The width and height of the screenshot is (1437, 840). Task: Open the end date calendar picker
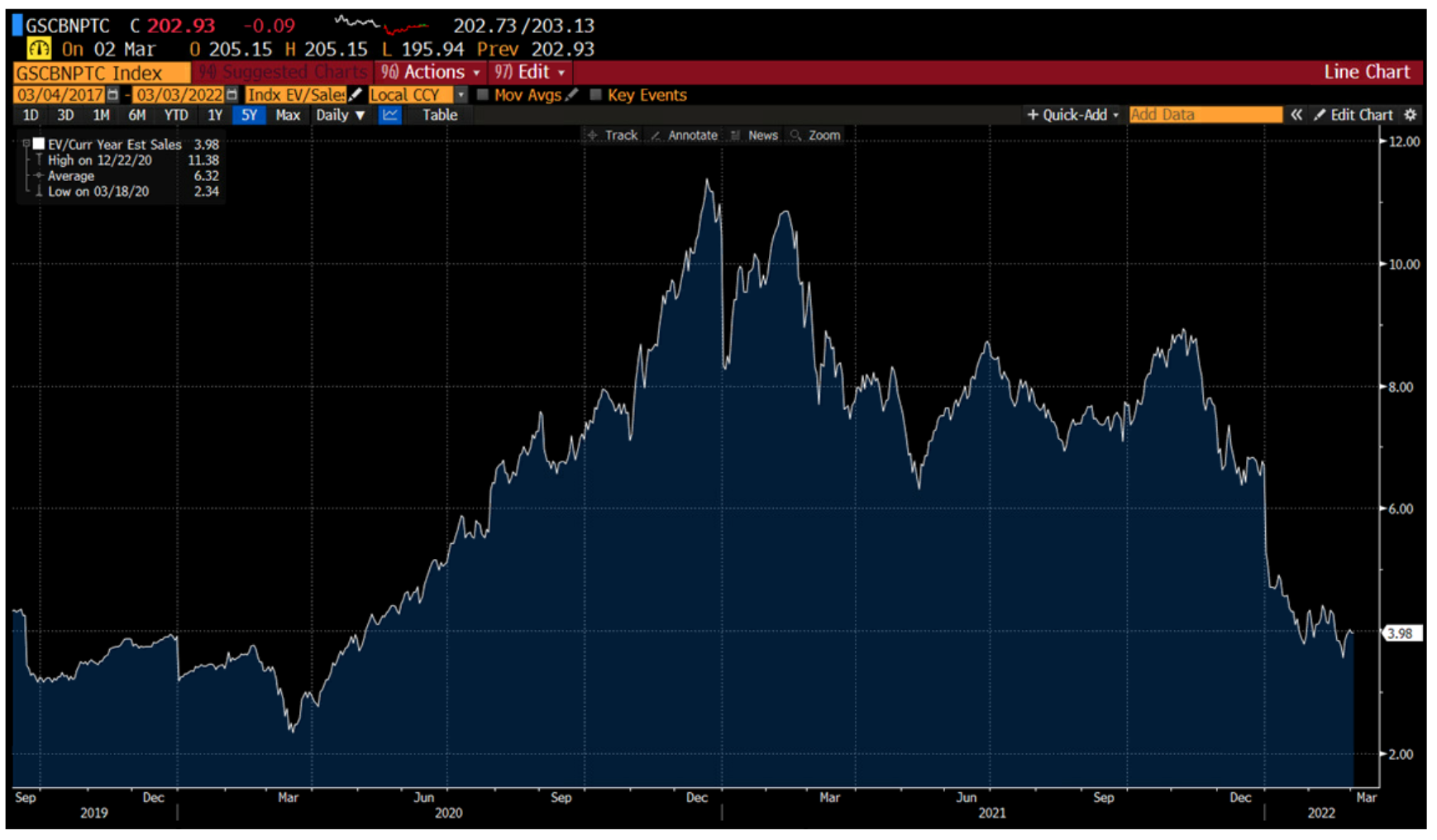pos(232,95)
